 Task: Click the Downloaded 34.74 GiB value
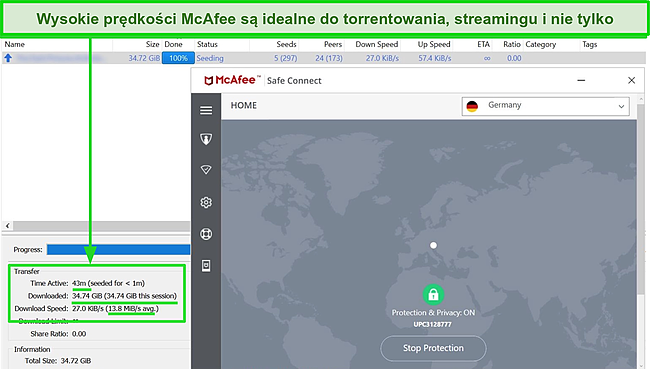(124, 296)
